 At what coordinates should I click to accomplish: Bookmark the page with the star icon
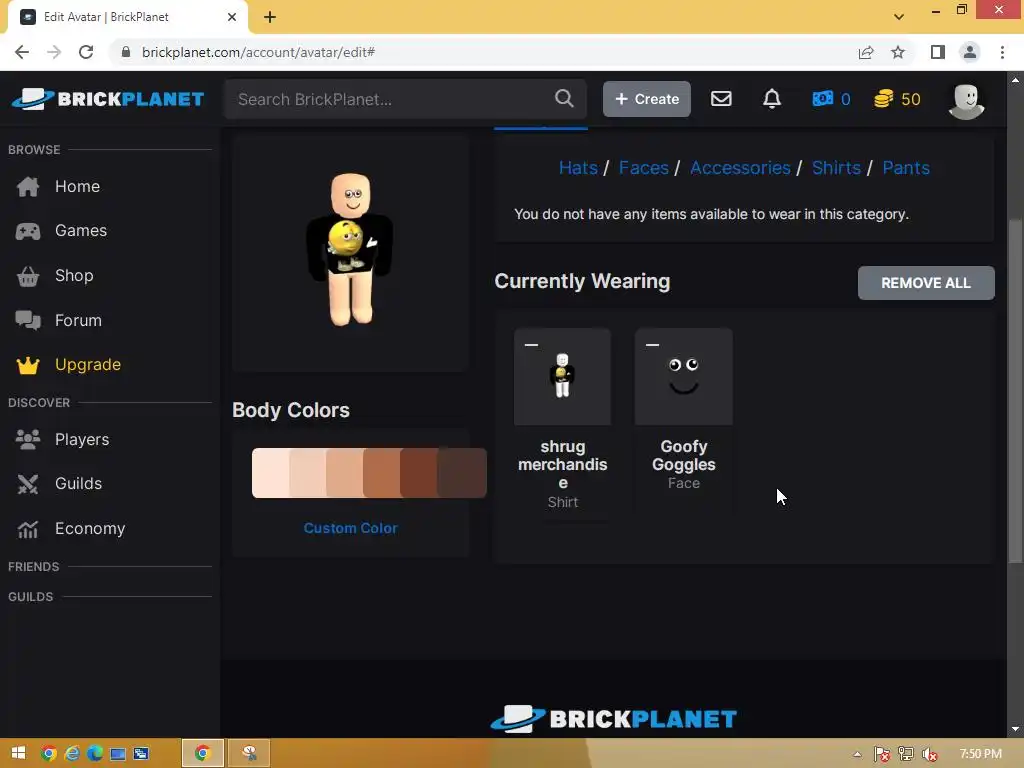pos(898,52)
